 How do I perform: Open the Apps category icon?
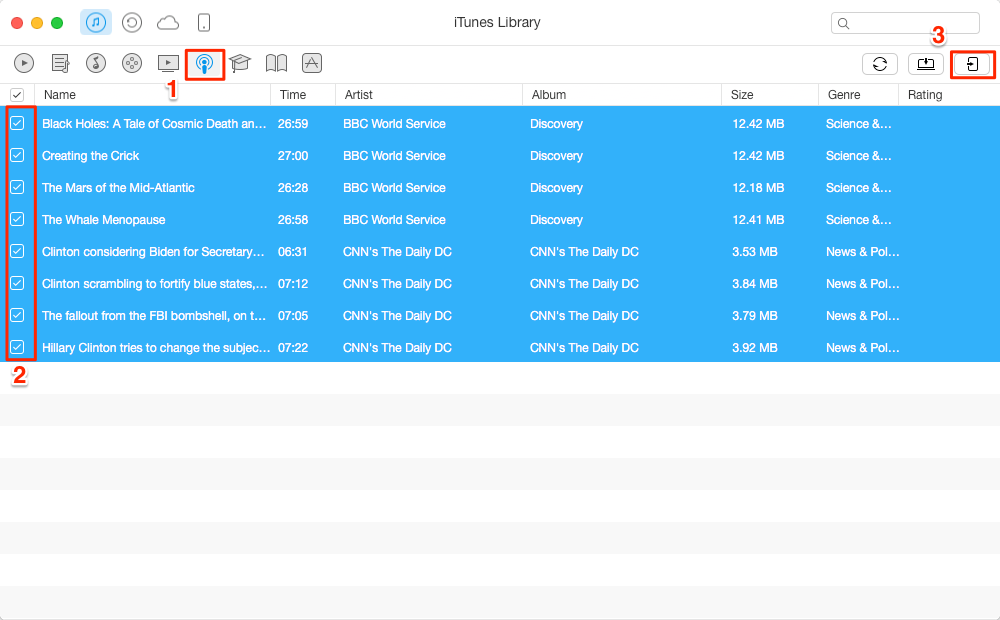click(x=312, y=63)
